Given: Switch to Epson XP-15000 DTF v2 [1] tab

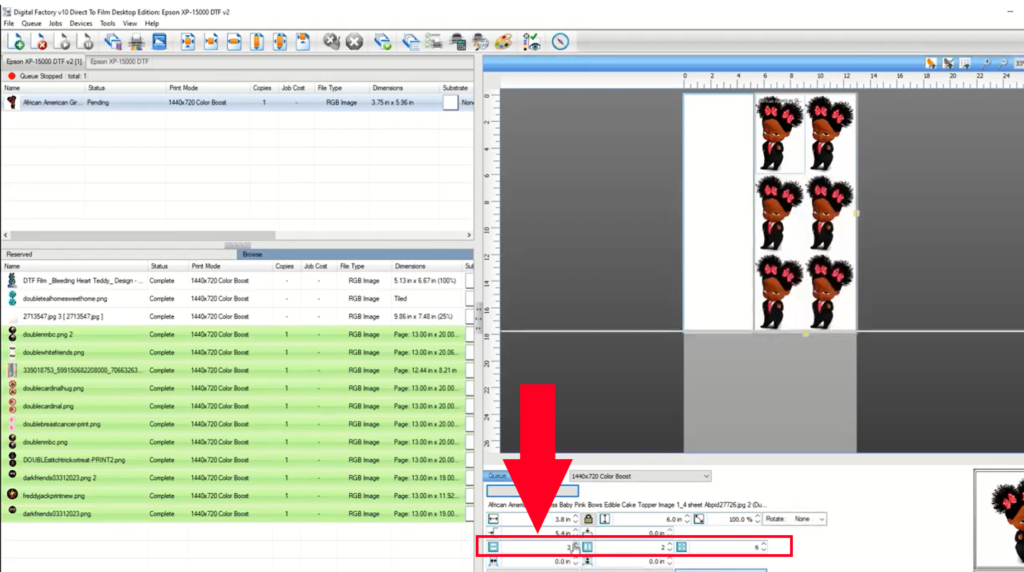Looking at the screenshot, I should (x=44, y=62).
